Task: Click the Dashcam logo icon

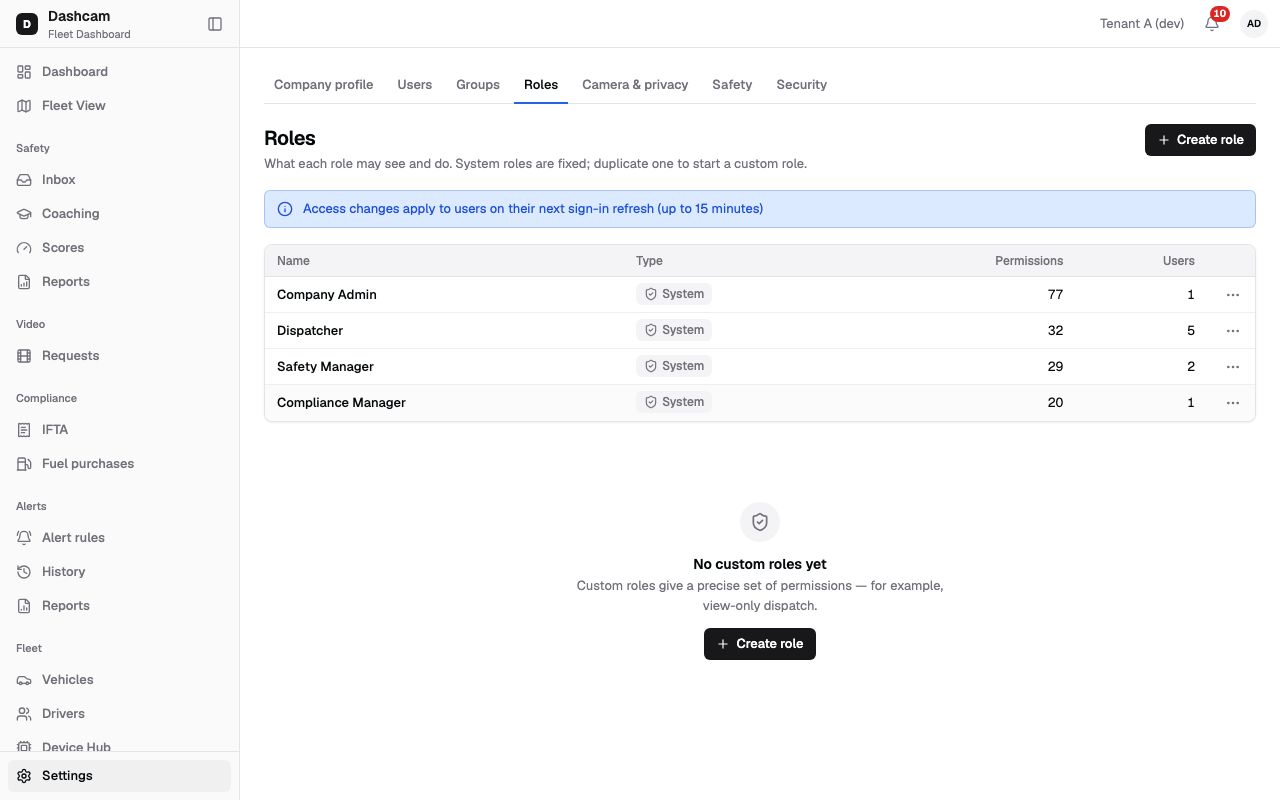Action: 27,24
